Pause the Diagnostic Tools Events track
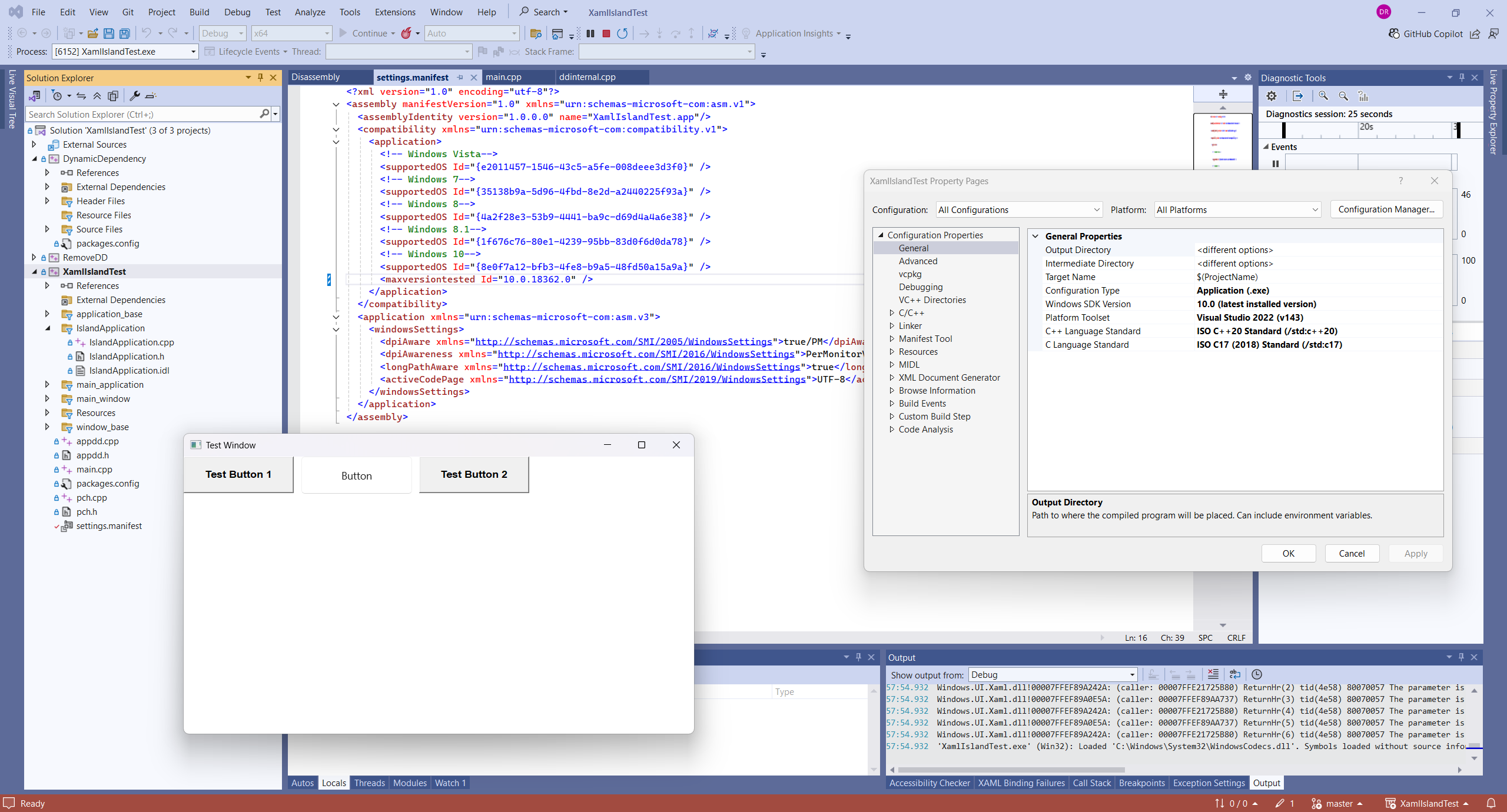The width and height of the screenshot is (1507, 812). pos(1276,164)
